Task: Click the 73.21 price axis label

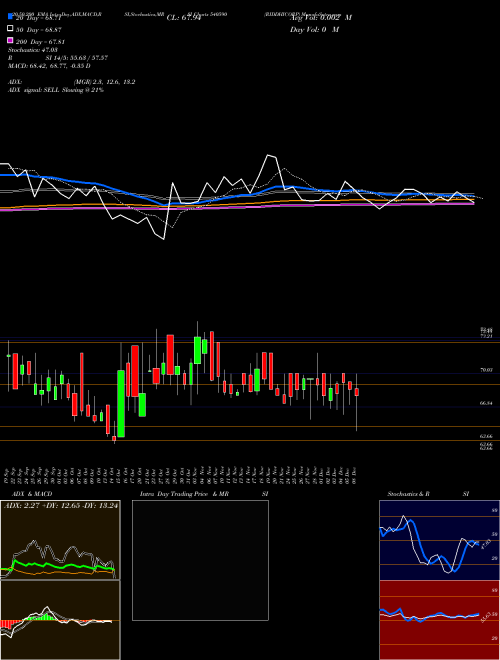Action: 487,336
